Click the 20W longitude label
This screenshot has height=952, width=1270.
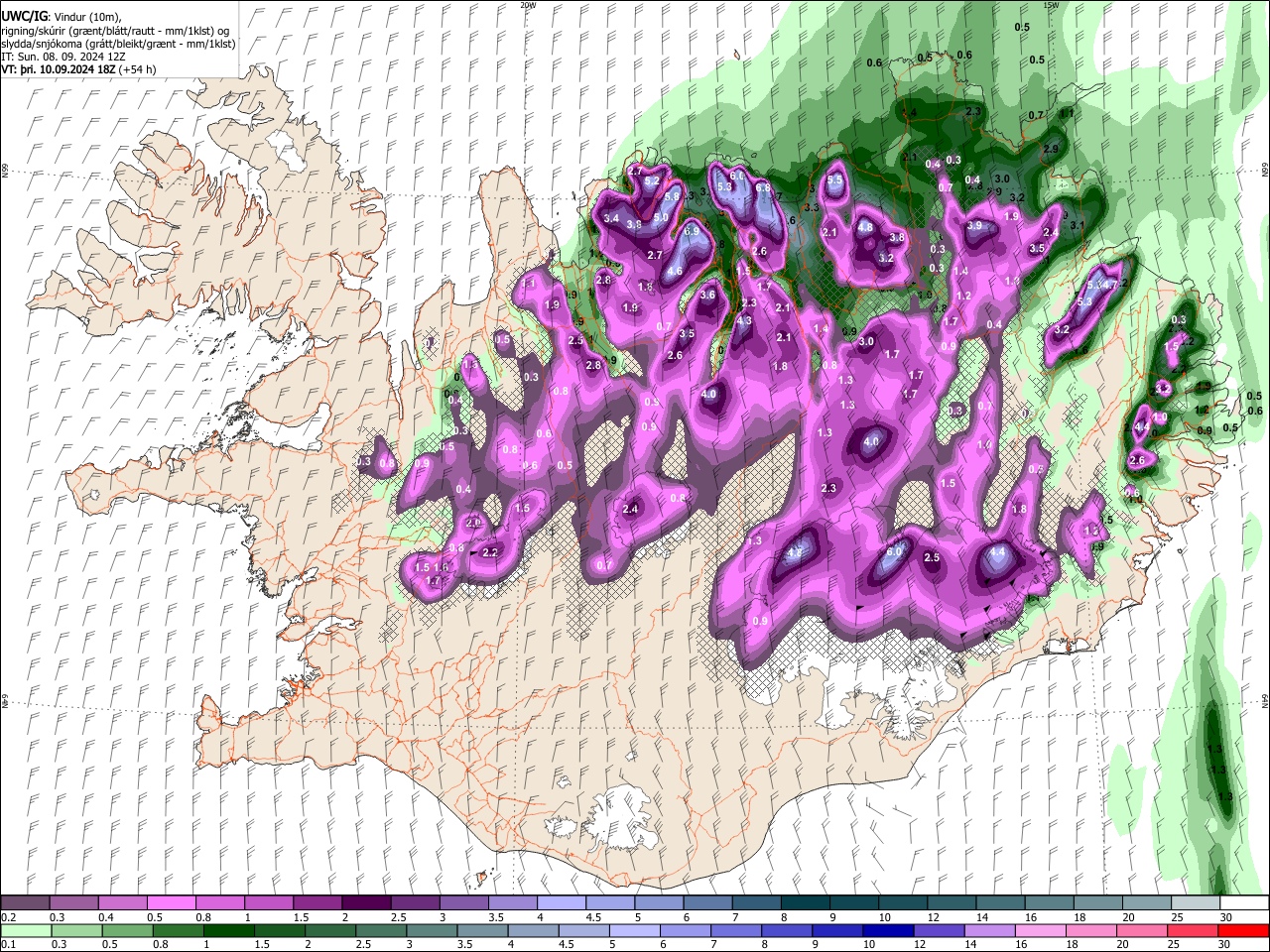click(x=528, y=5)
